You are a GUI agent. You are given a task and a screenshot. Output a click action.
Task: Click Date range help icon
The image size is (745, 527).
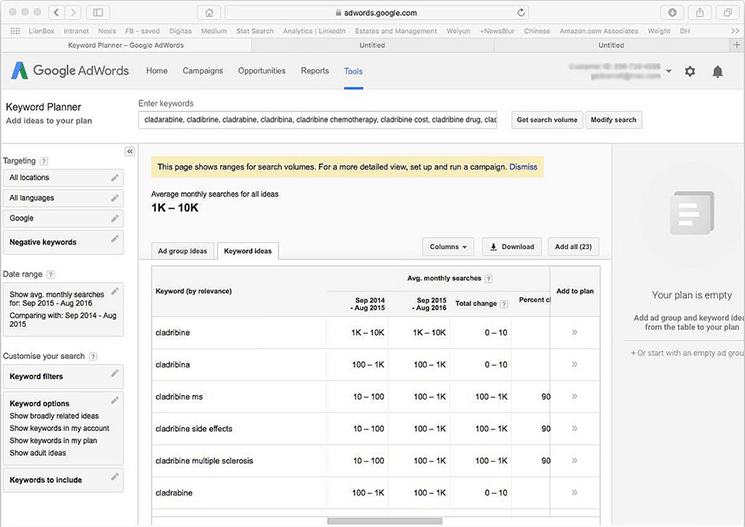tap(51, 275)
